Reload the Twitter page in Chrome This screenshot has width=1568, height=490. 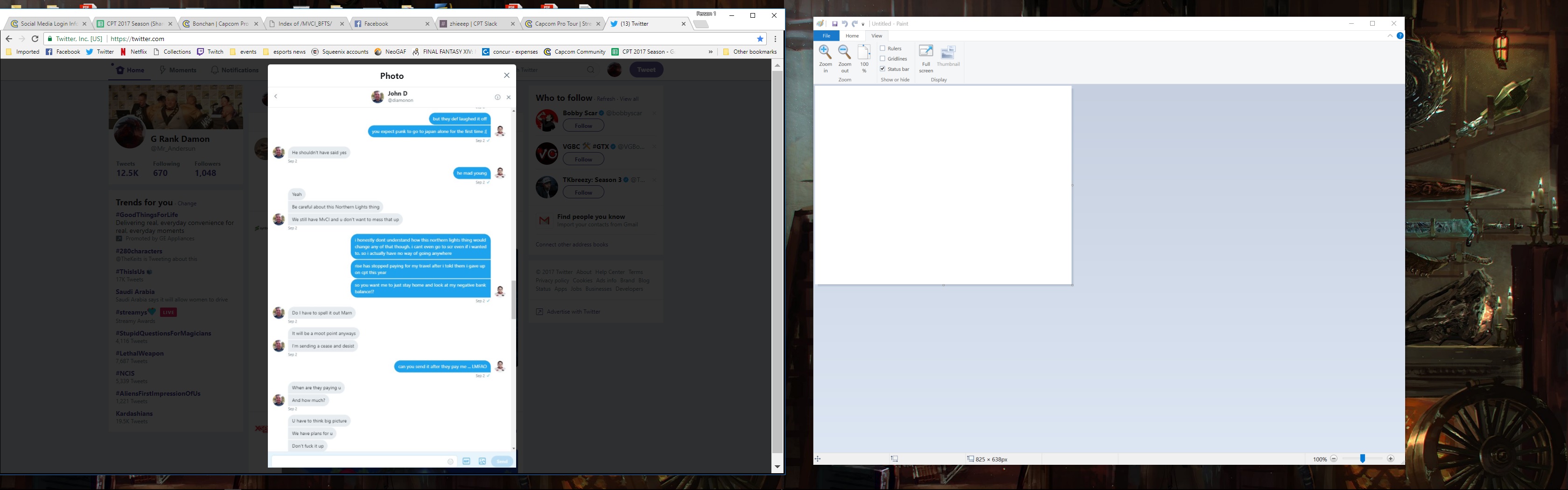(x=35, y=38)
